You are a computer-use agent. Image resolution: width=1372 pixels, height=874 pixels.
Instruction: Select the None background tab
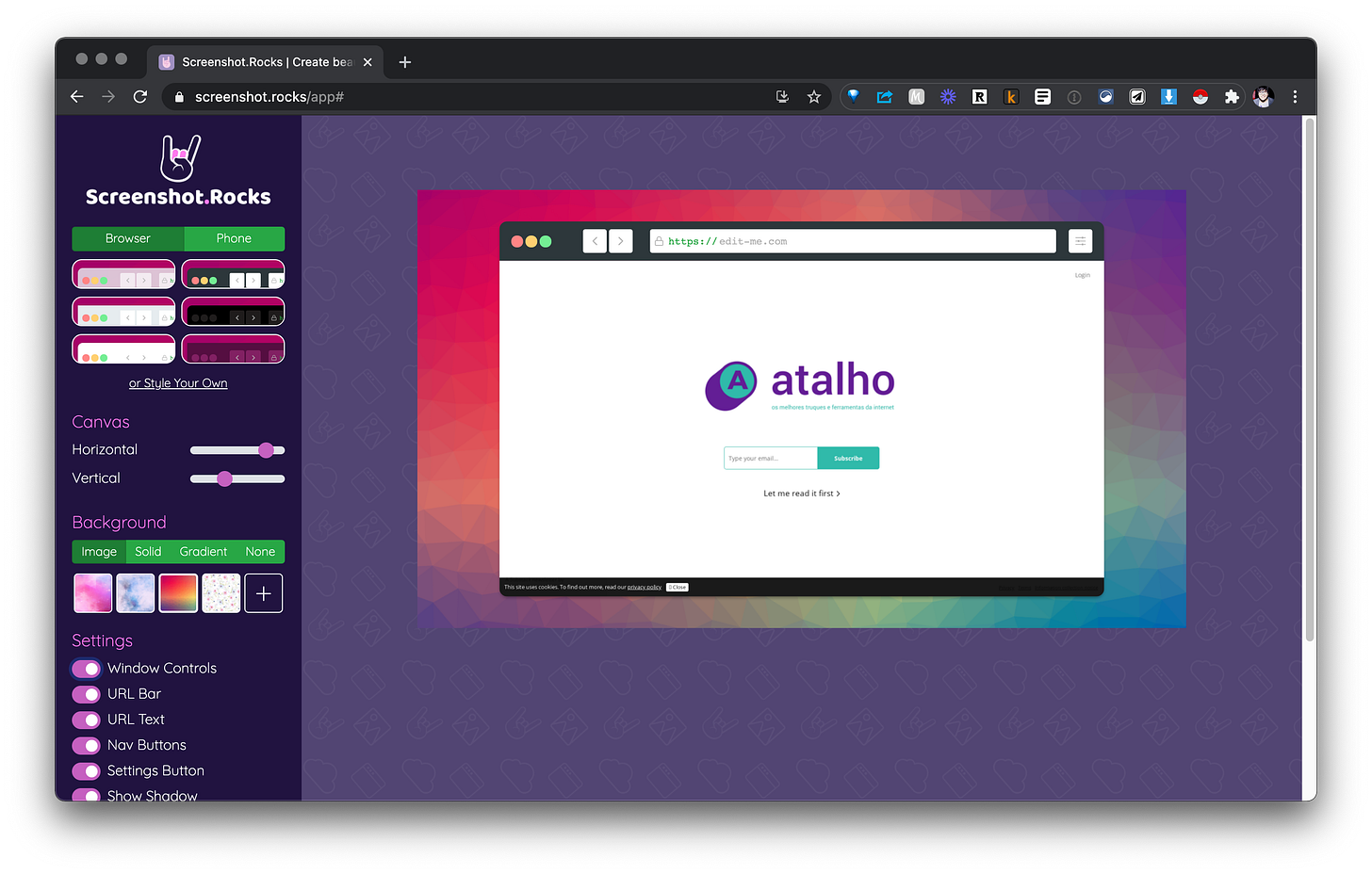coord(260,552)
